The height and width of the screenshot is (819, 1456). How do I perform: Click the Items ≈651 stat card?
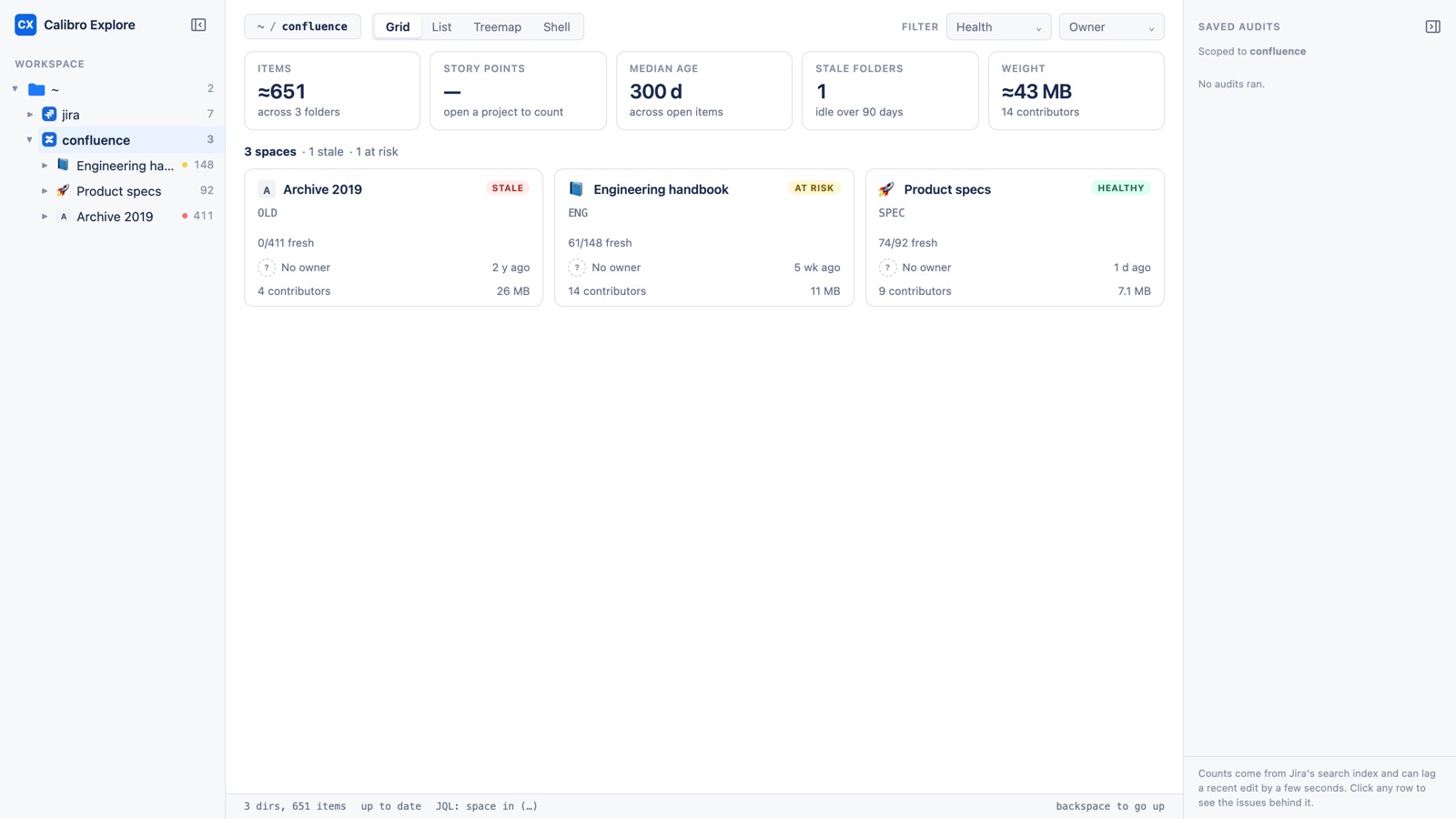(332, 91)
